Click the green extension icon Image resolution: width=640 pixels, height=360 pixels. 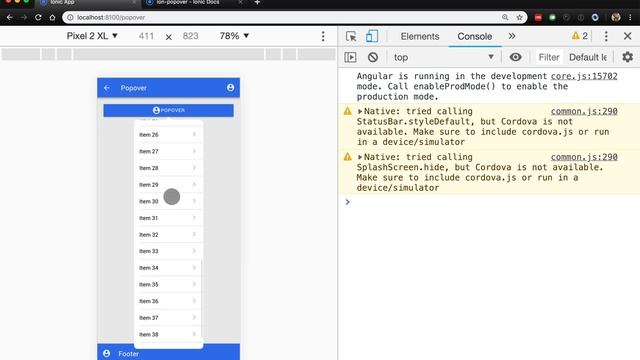tap(552, 18)
